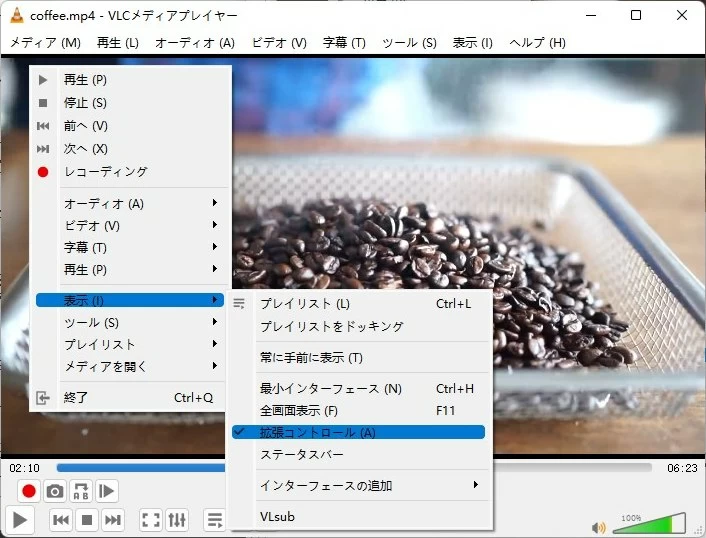Toggle fullscreen with the bottom toolbar icon

click(x=151, y=520)
